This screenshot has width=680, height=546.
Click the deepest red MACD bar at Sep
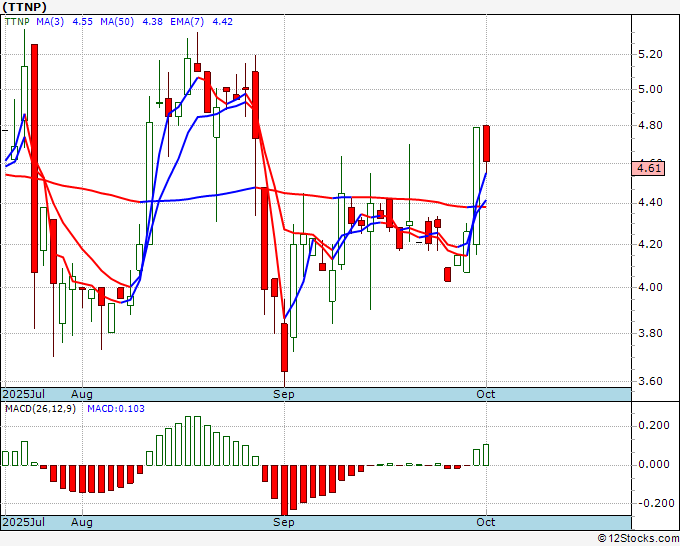click(x=284, y=490)
